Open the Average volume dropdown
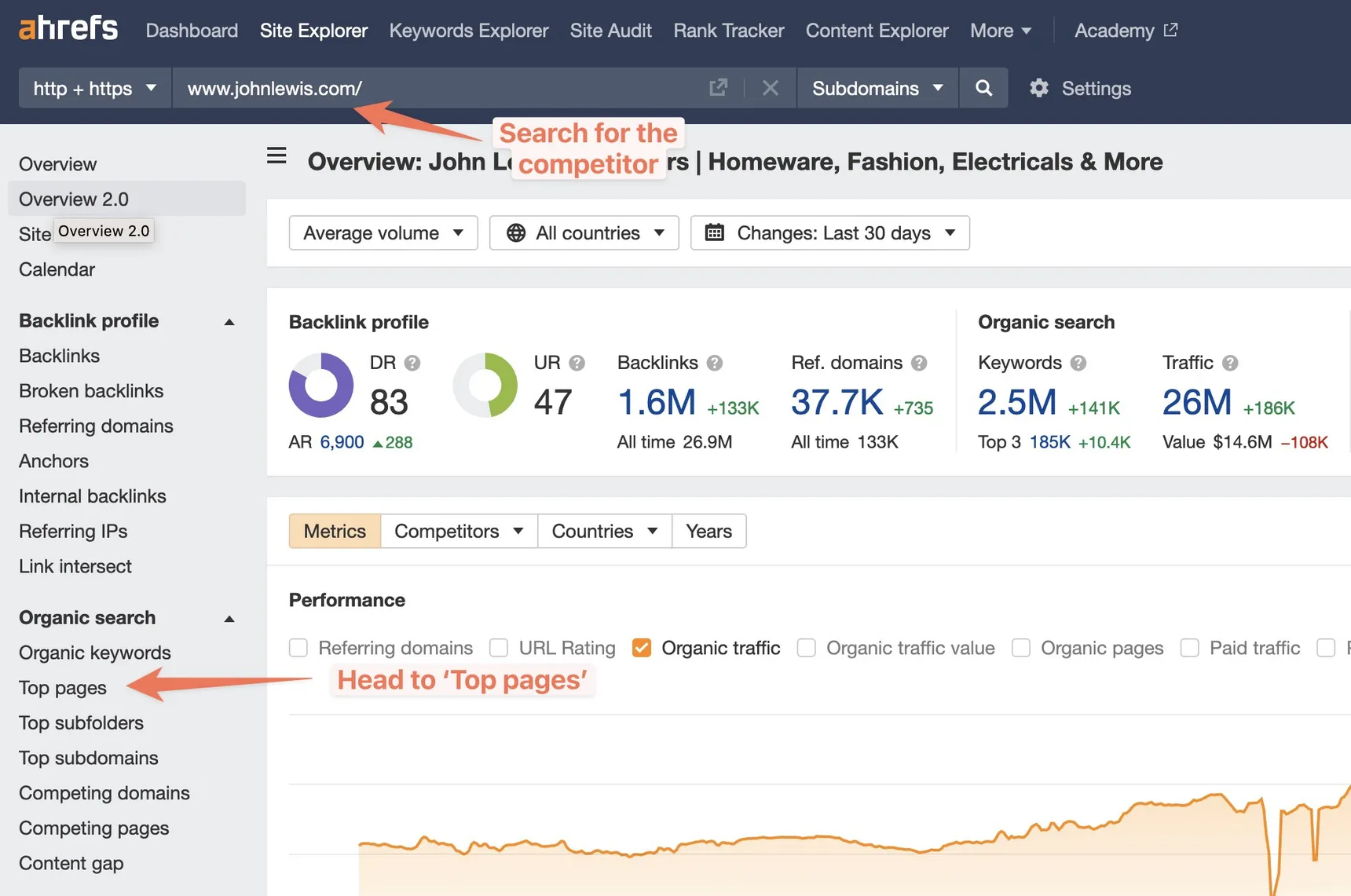Image resolution: width=1351 pixels, height=896 pixels. pos(383,233)
